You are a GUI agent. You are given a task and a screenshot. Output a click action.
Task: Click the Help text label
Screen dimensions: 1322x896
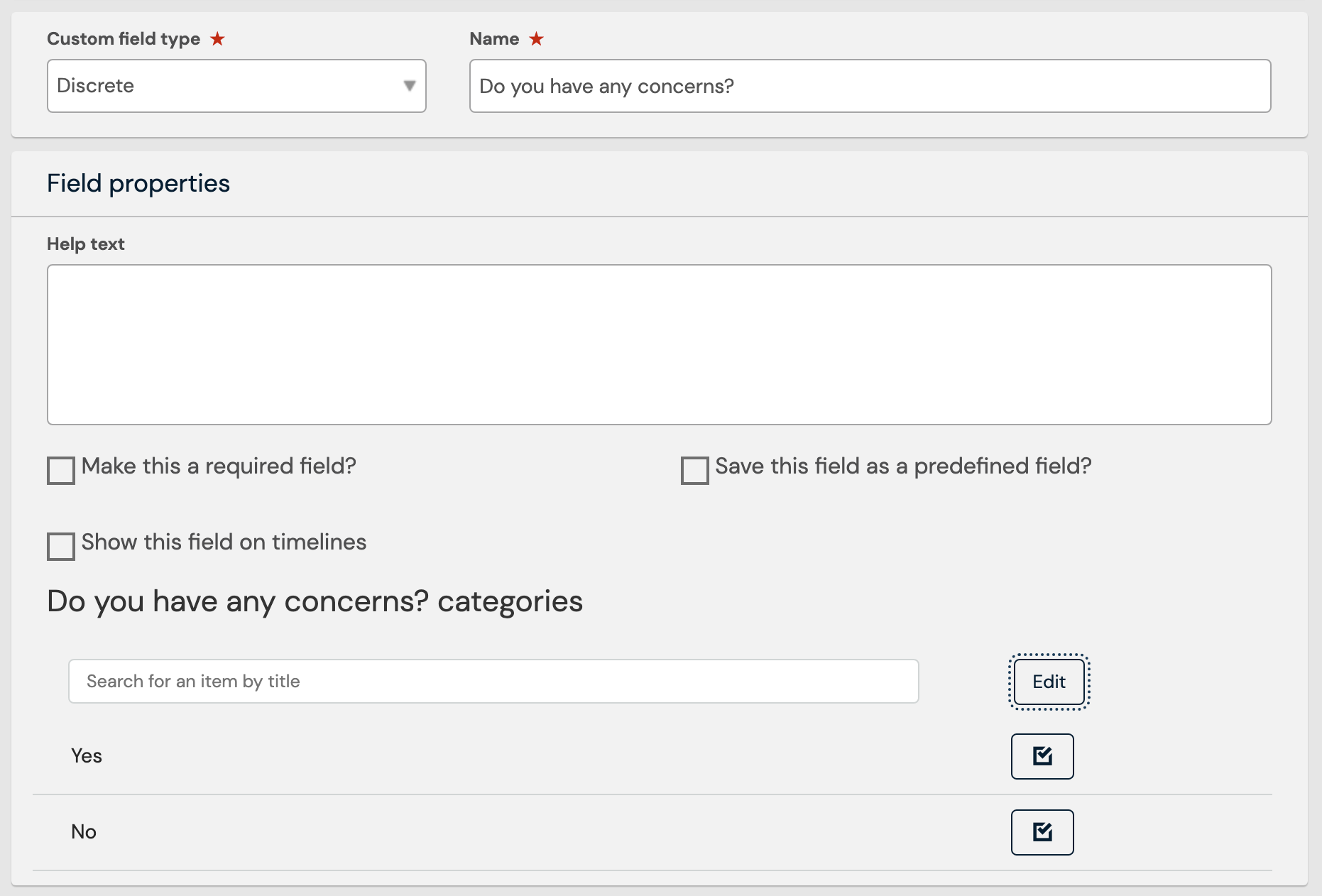click(x=86, y=244)
